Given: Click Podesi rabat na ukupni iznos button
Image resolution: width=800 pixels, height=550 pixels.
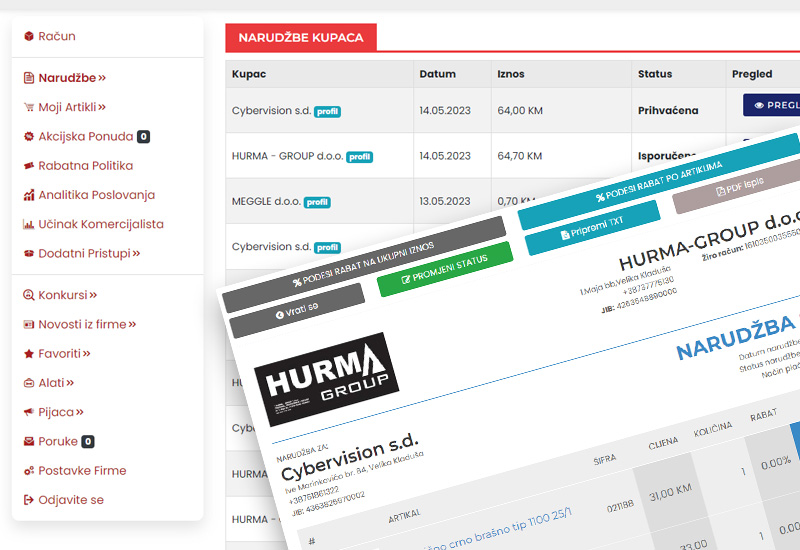Looking at the screenshot, I should 363,264.
